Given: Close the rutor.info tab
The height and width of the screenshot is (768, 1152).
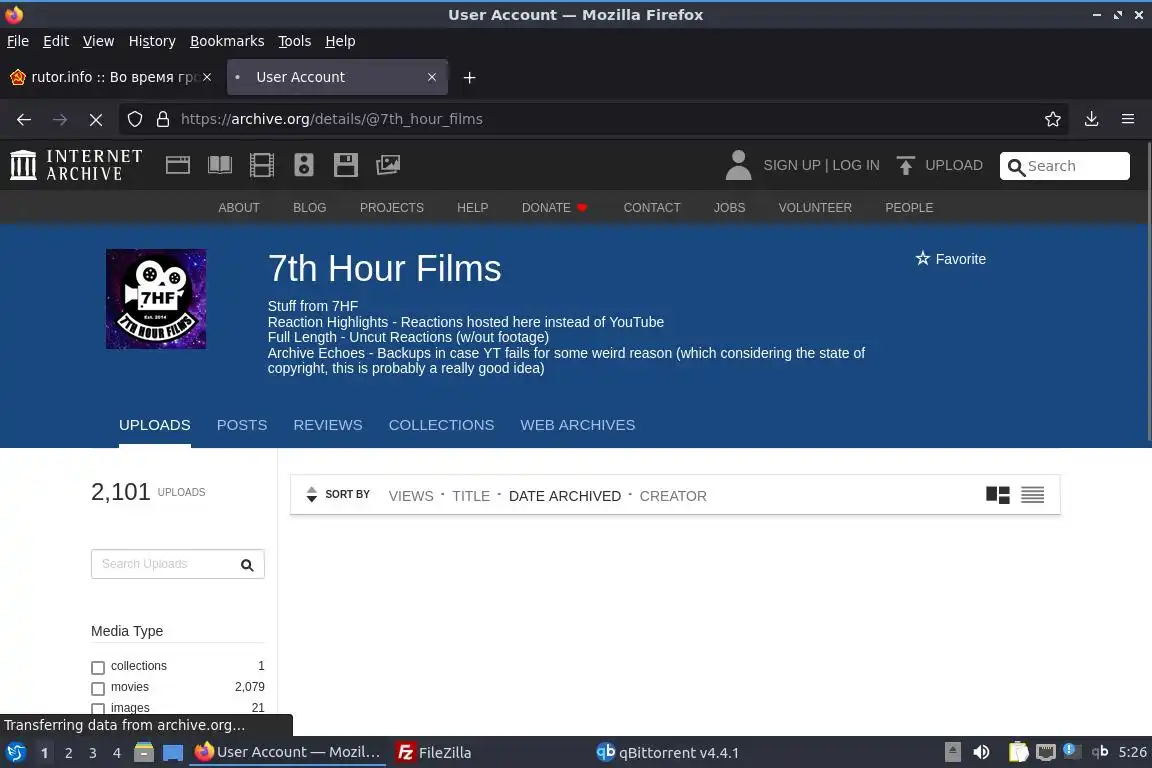Looking at the screenshot, I should [x=207, y=77].
